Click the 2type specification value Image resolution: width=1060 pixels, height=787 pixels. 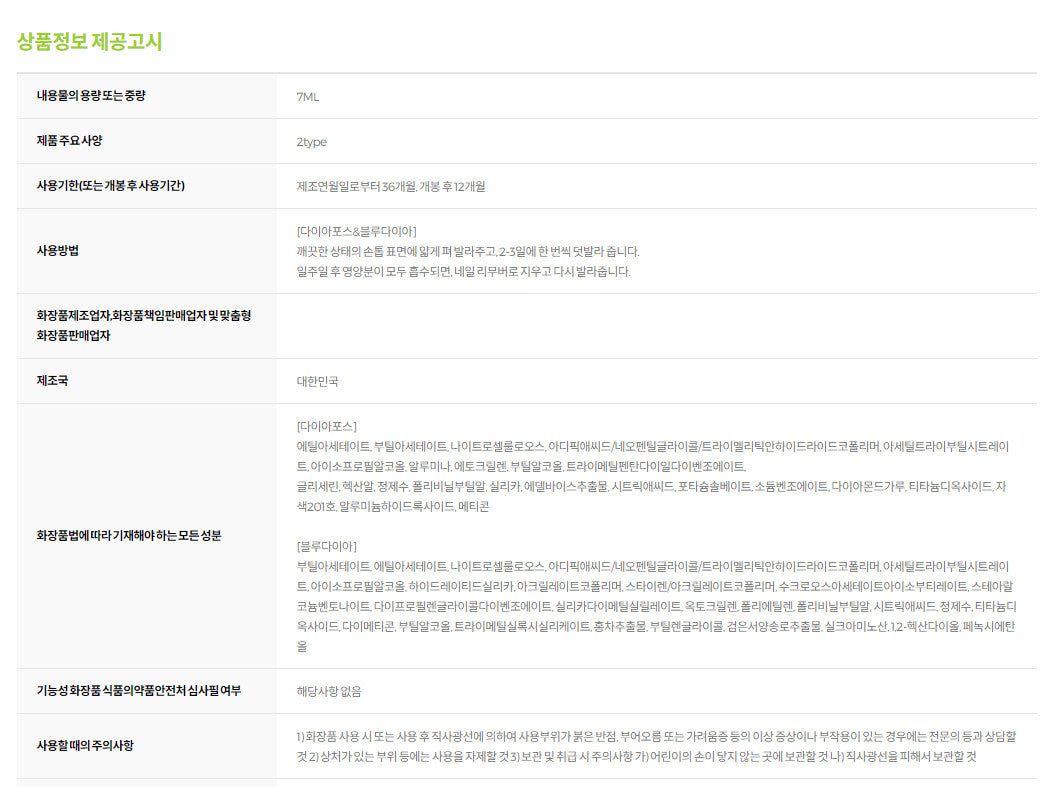tap(312, 142)
